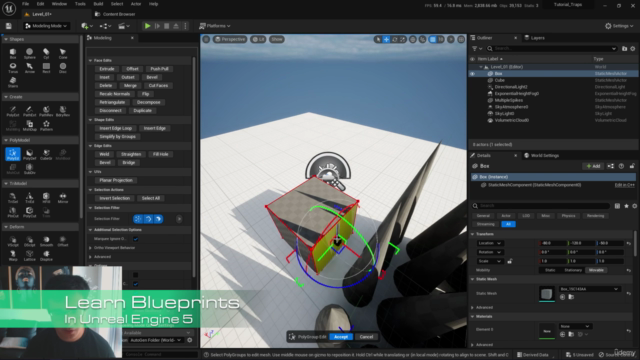The image size is (640, 360).
Task: Choose the translate gizmo viewport tool
Action: pos(386,39)
